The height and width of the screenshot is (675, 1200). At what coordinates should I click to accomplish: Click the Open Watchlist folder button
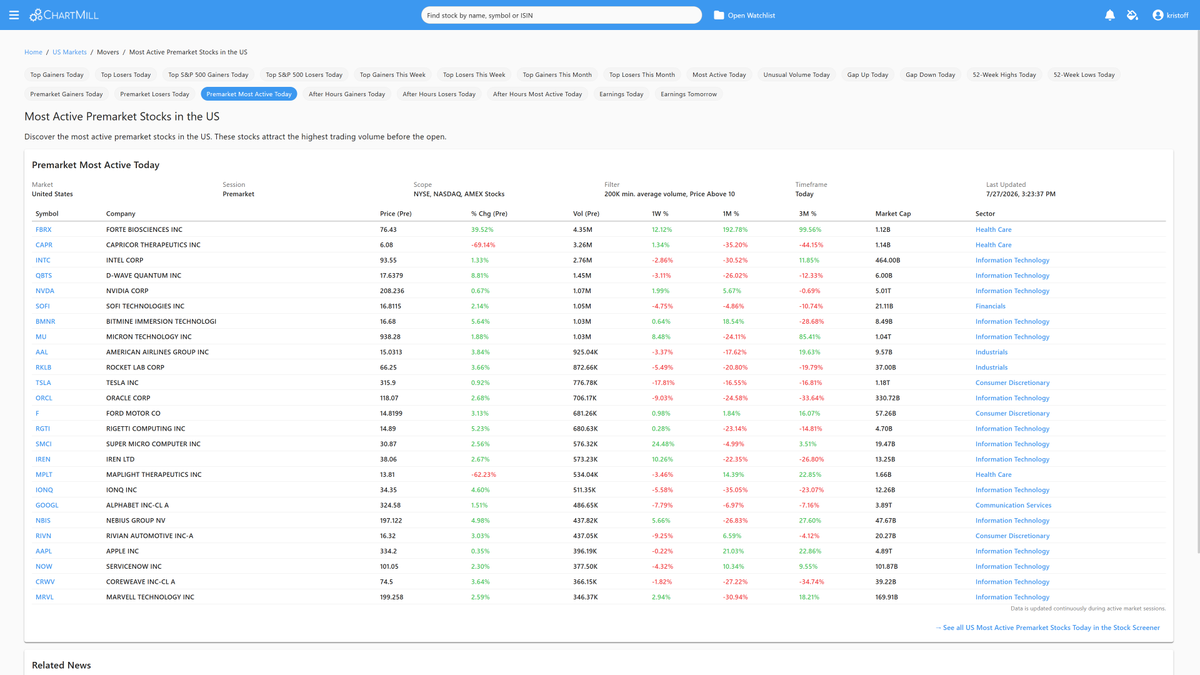745,15
